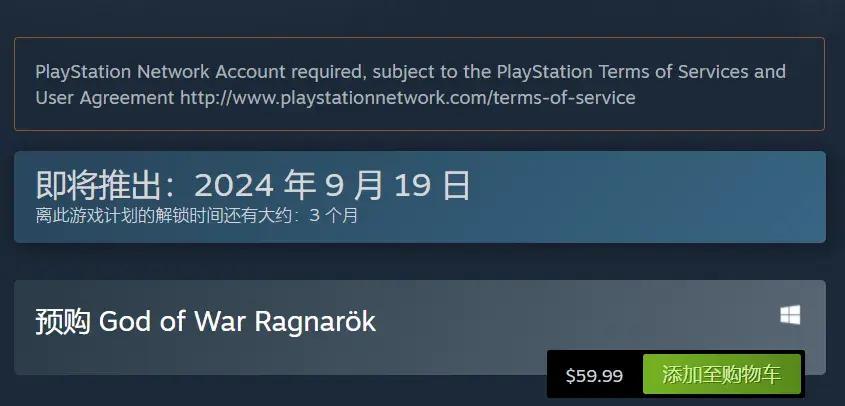Select the 预购 God of War Ragnarök title
This screenshot has height=406, width=845.
coord(205,321)
